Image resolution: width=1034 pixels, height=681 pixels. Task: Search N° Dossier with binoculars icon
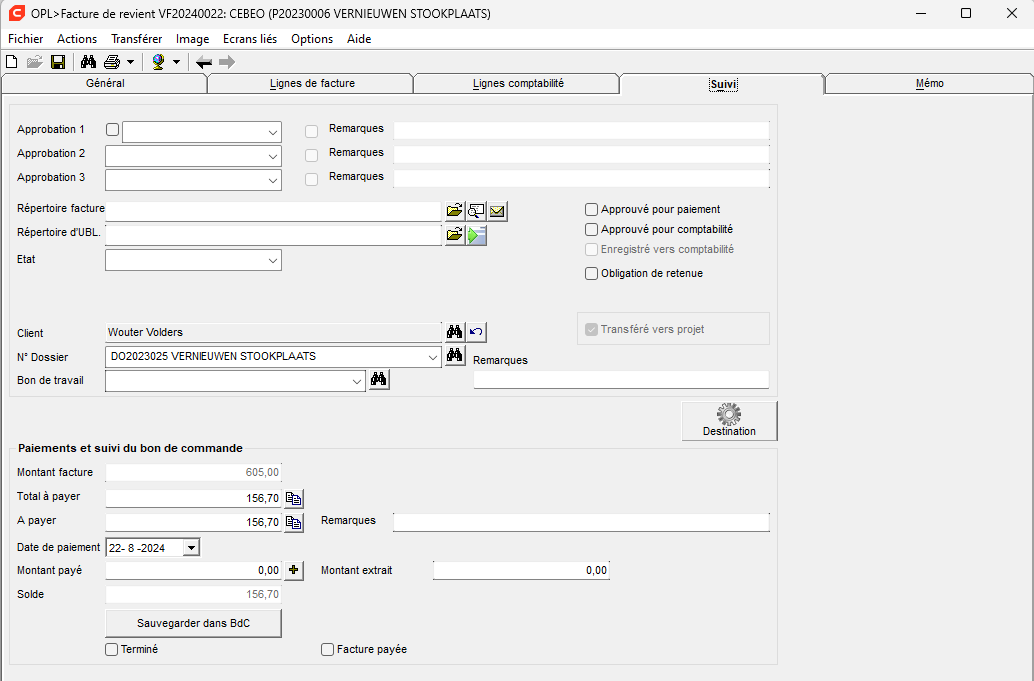tap(454, 356)
